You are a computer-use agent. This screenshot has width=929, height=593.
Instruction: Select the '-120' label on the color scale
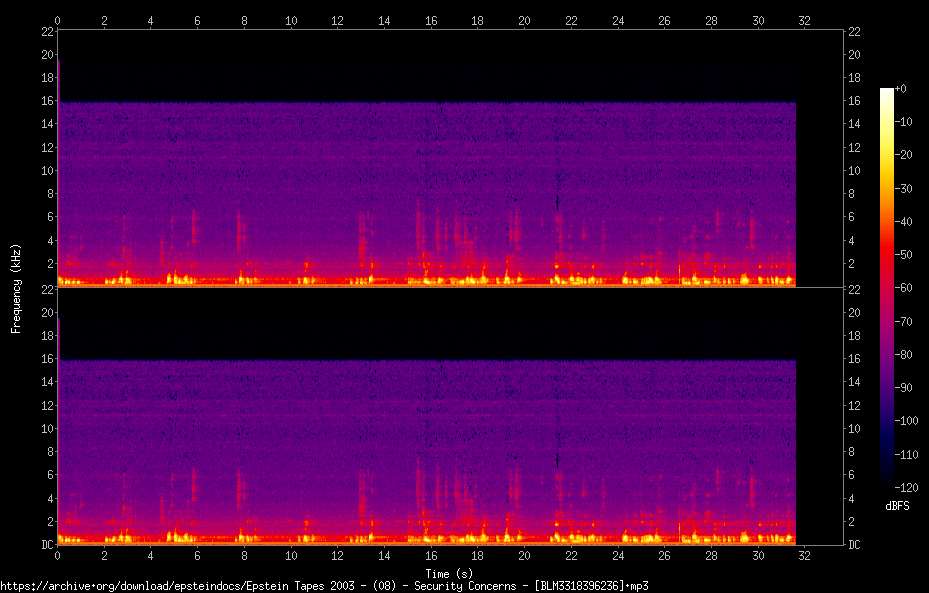coord(906,484)
